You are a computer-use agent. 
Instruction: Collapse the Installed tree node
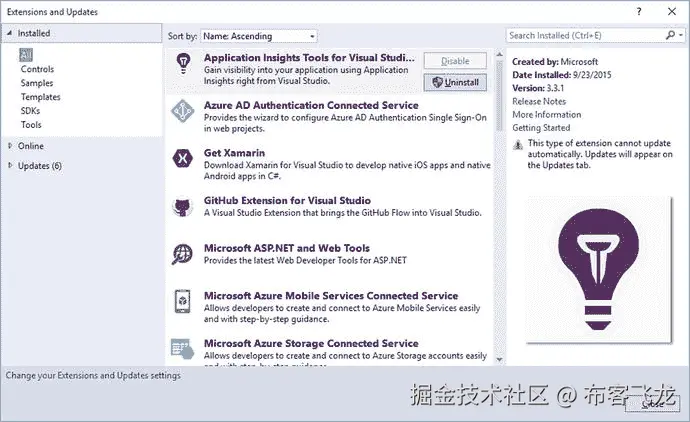pos(9,33)
